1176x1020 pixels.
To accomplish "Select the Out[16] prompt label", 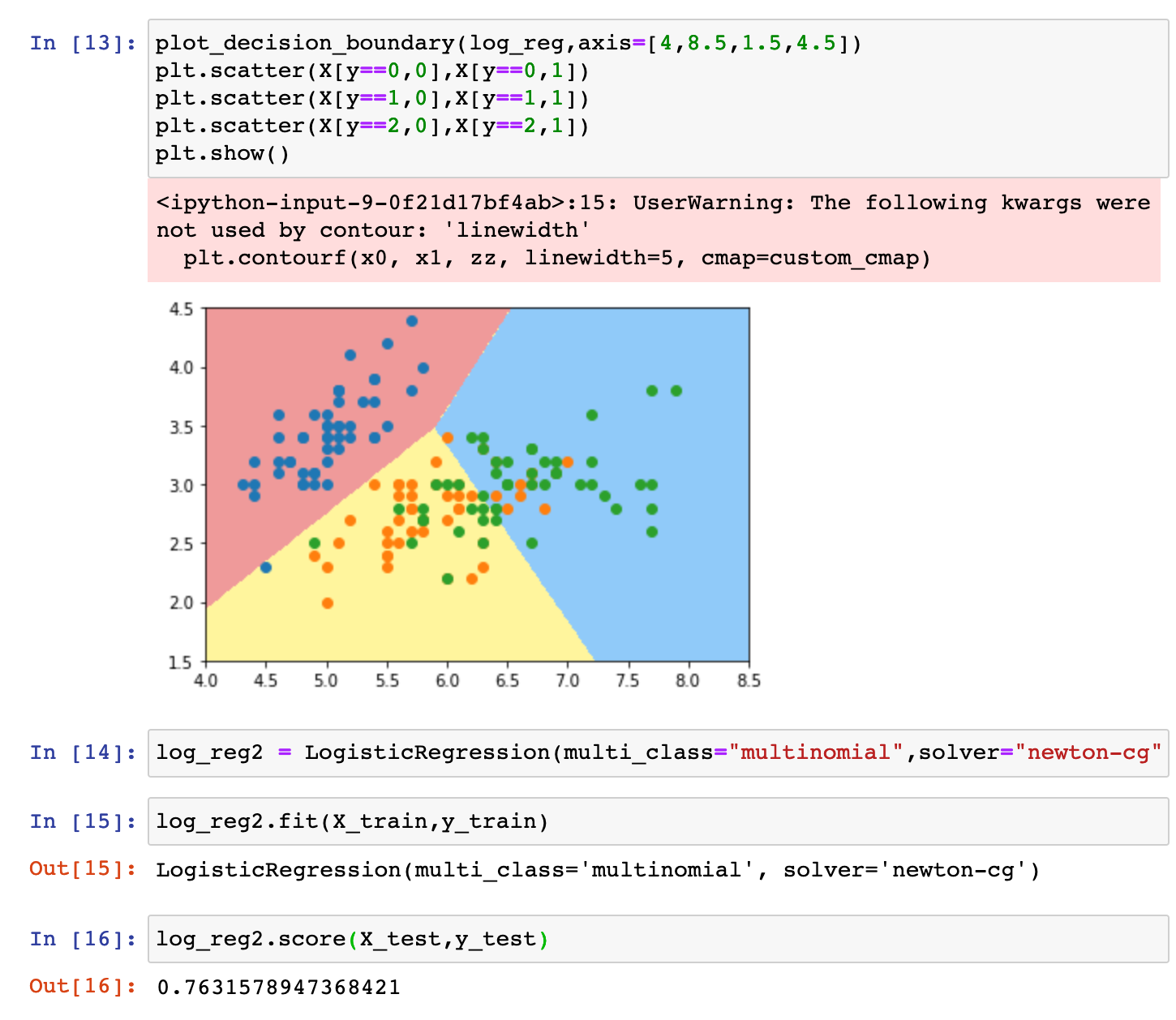I will point(83,987).
